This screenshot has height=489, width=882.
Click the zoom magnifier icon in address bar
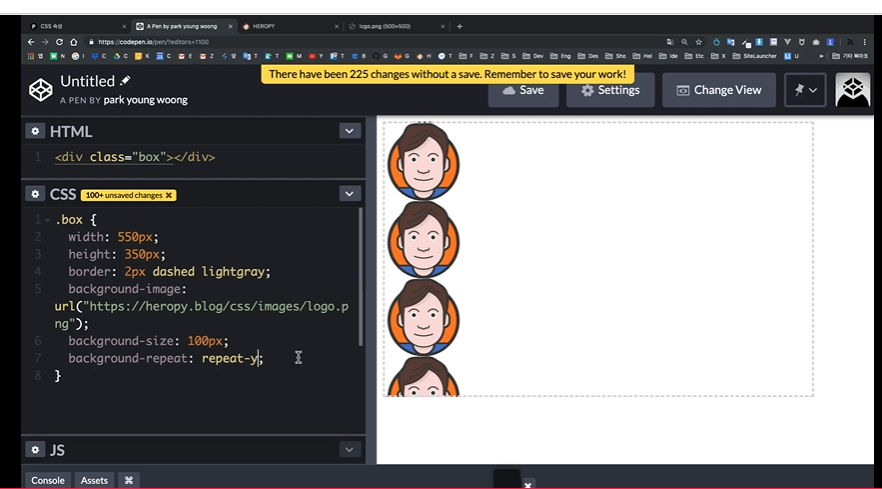tap(684, 42)
